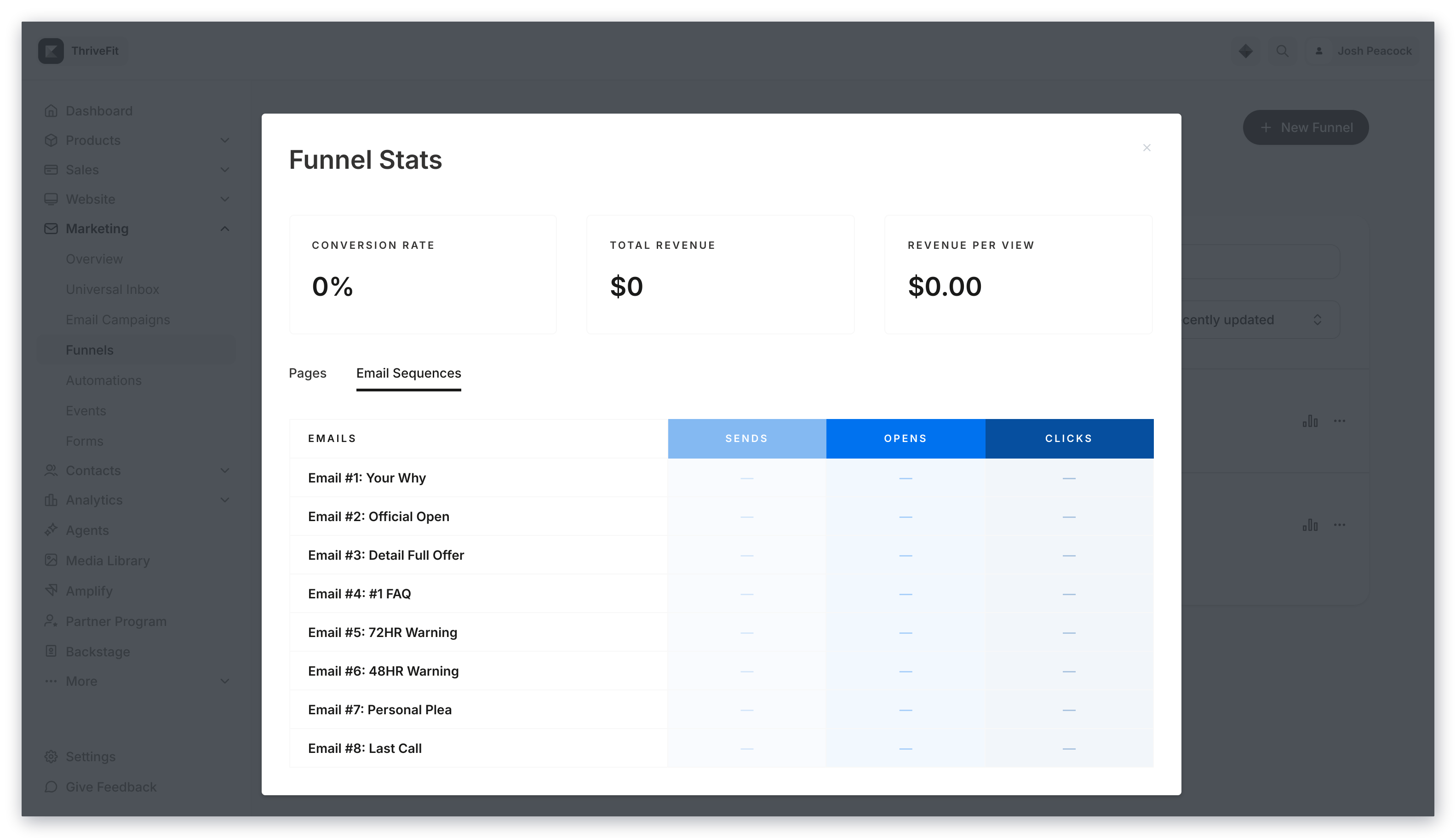Click the lower funnel stats bar-chart icon

click(1310, 524)
